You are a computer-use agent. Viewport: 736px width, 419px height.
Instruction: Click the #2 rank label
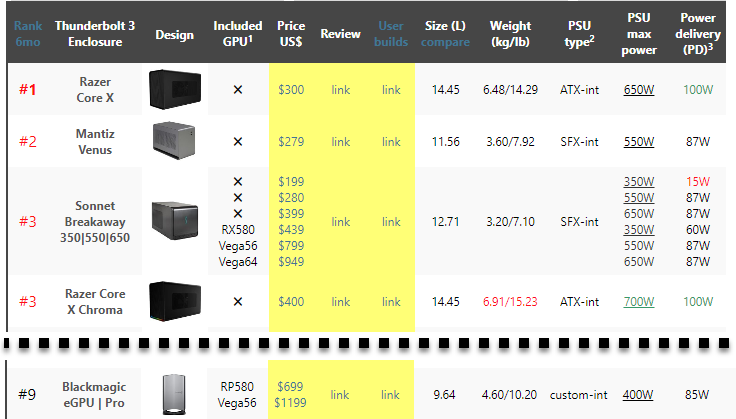pos(27,141)
